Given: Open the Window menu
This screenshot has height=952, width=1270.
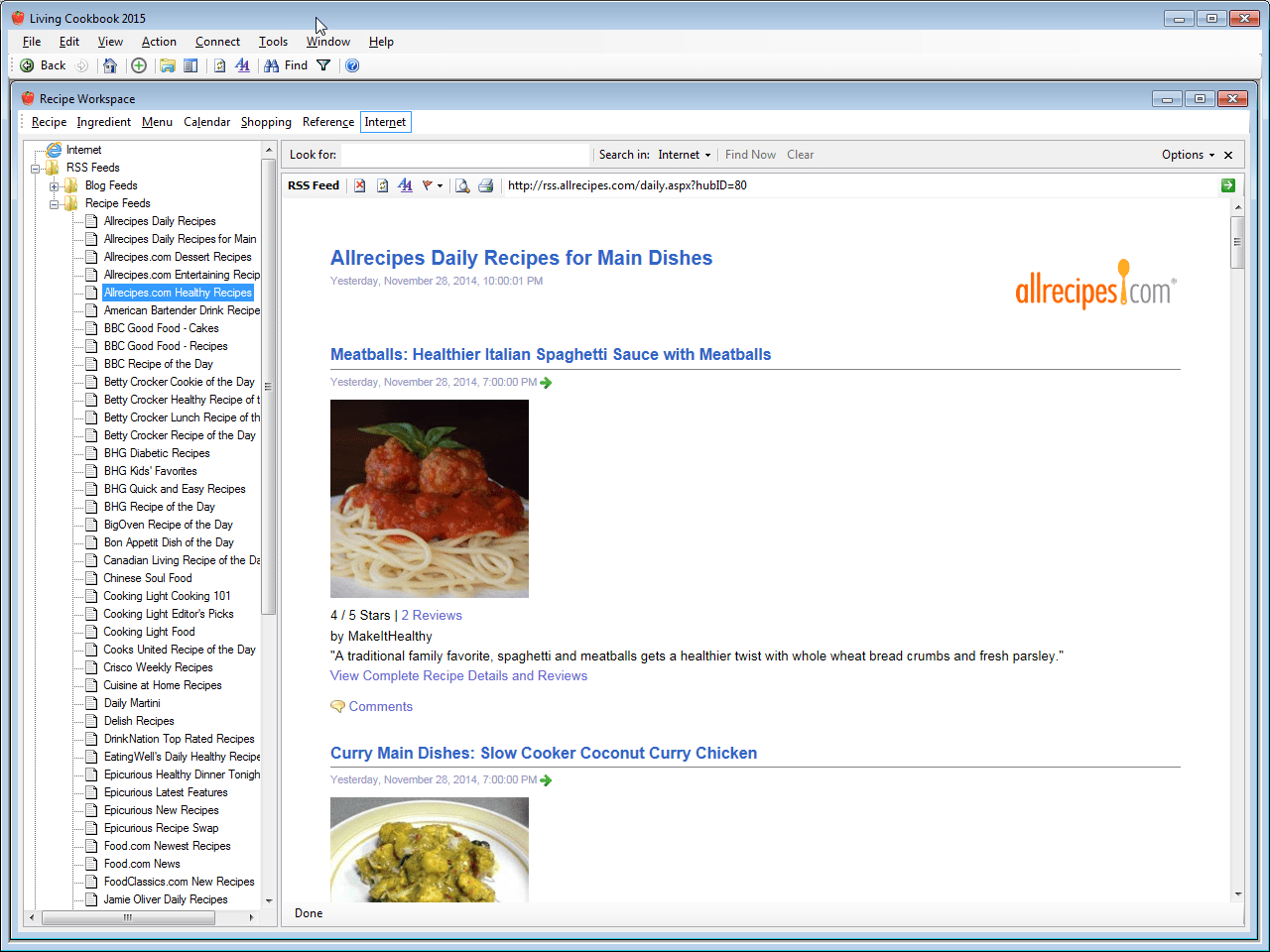Looking at the screenshot, I should click(327, 42).
